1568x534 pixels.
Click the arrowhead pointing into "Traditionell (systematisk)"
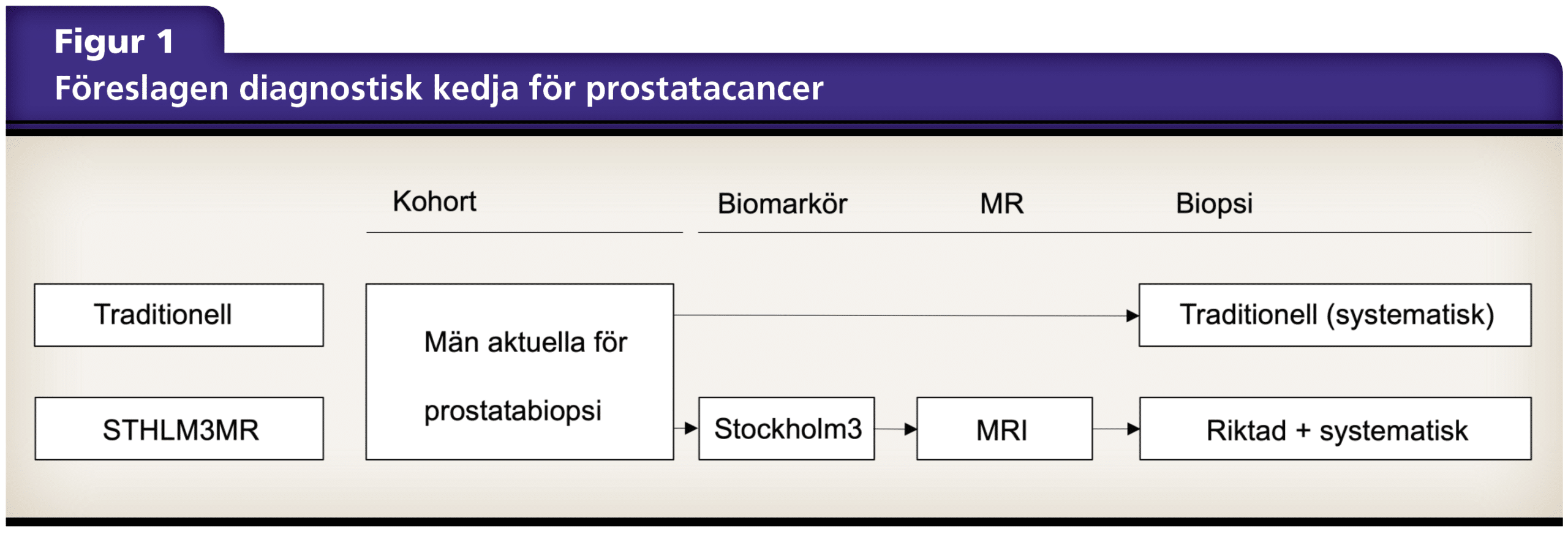coord(1133,316)
